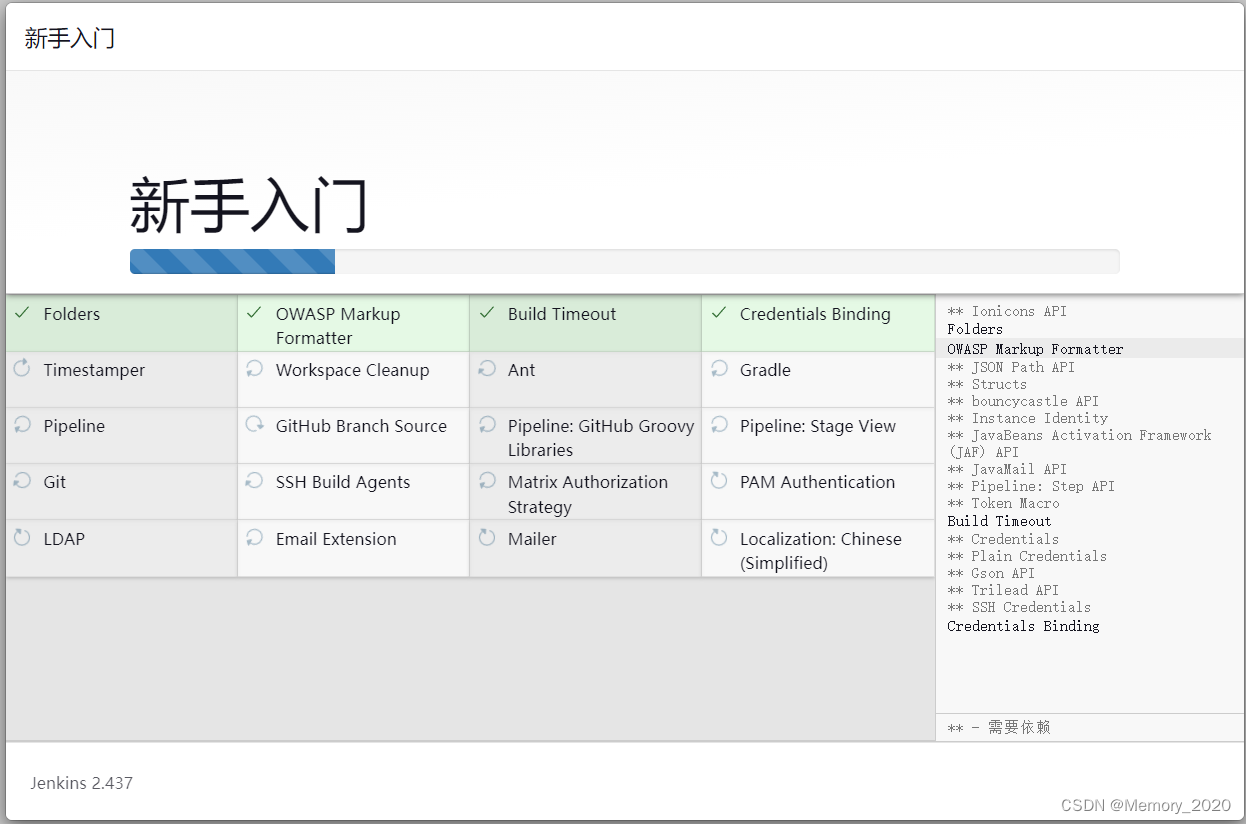Screen dimensions: 1246x824
Task: Click the ** Structs log line
Action: pos(987,384)
